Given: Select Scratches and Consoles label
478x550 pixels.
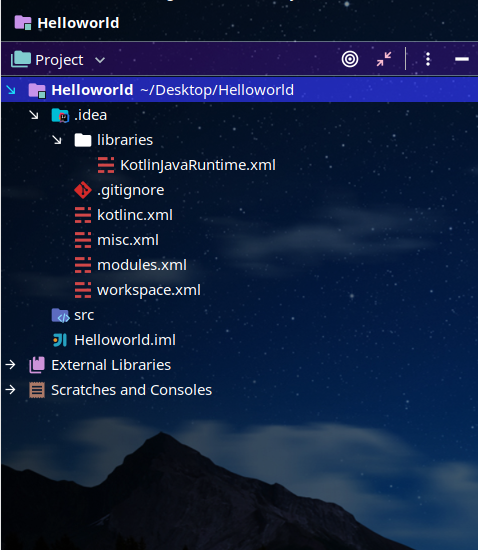Looking at the screenshot, I should [x=132, y=390].
